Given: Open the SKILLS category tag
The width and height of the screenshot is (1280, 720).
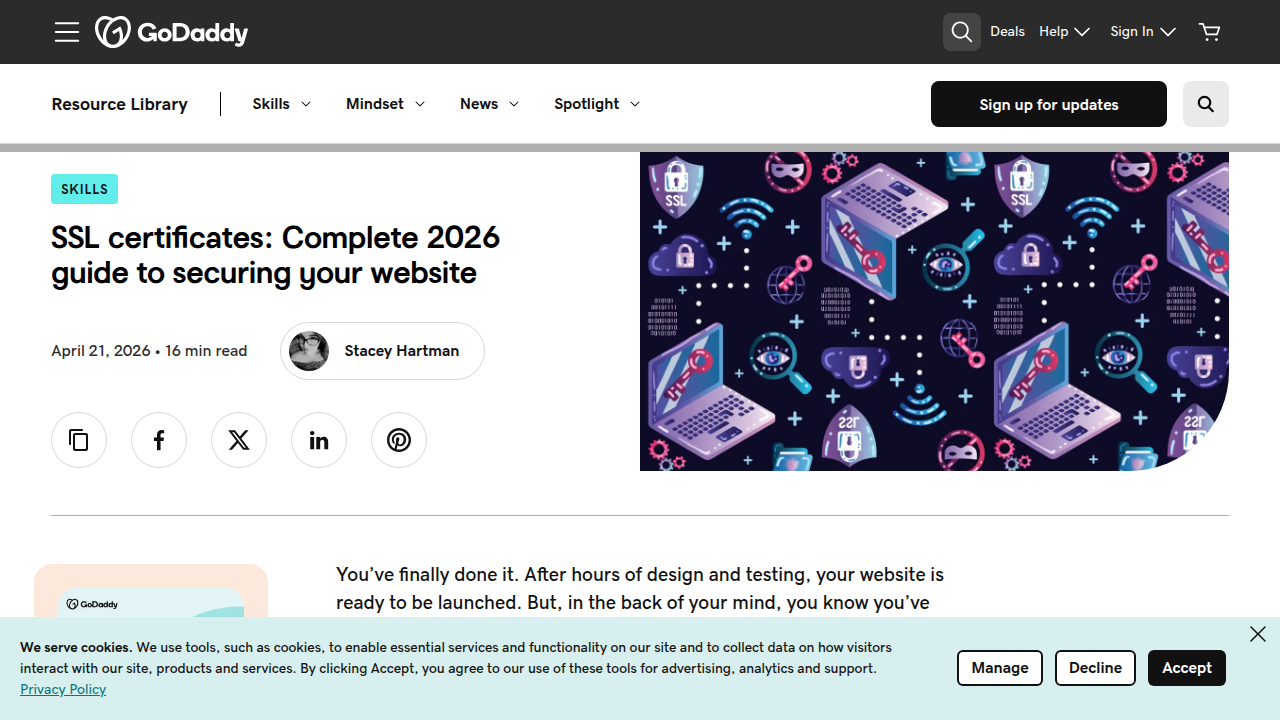Looking at the screenshot, I should pyautogui.click(x=85, y=189).
